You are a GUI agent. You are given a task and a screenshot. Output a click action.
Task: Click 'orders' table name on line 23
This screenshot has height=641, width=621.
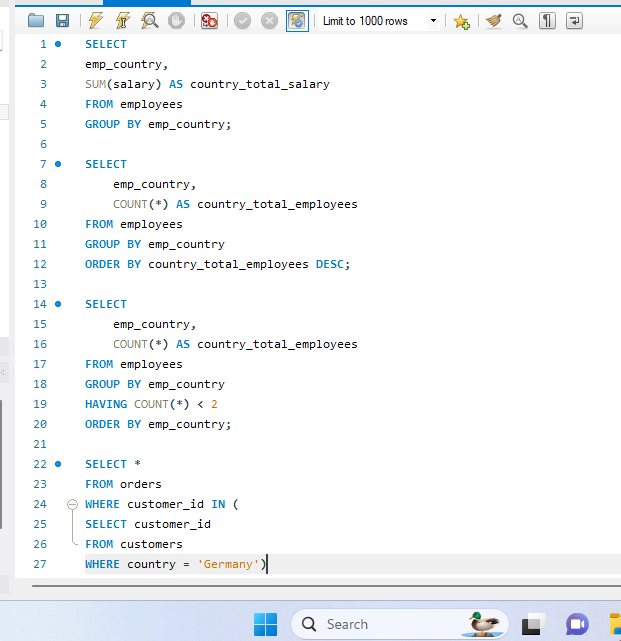[x=141, y=484]
